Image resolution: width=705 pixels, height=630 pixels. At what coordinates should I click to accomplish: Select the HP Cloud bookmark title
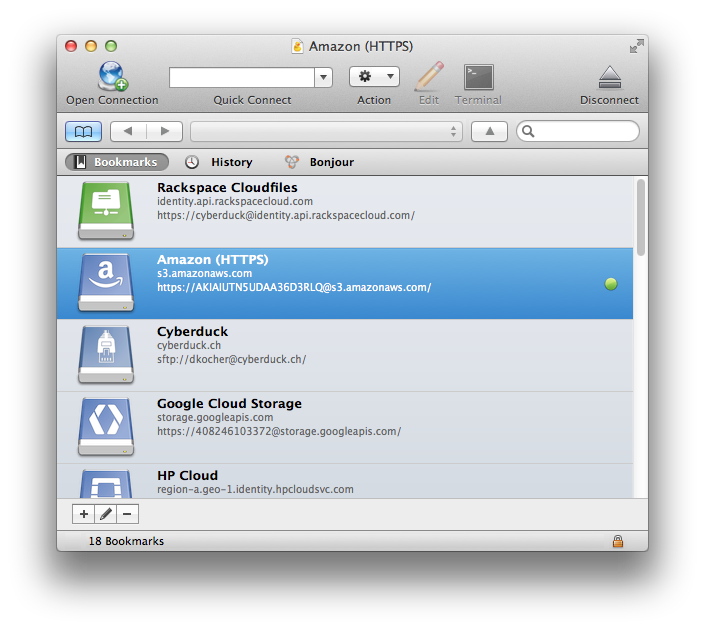(187, 476)
